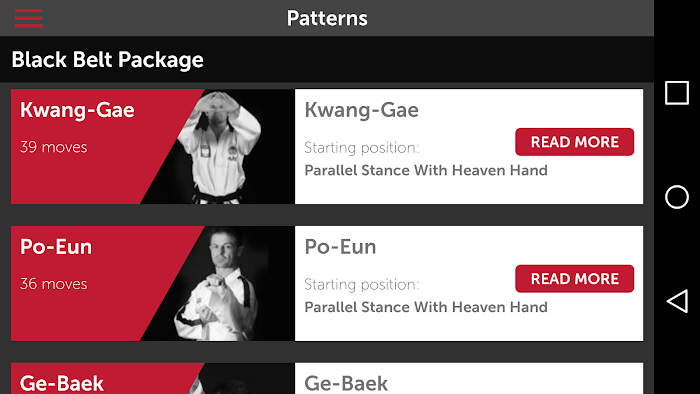The image size is (700, 394).
Task: Tap Kwang-Gae's Parallel Stance With Heaven Hand text
Action: tap(426, 170)
